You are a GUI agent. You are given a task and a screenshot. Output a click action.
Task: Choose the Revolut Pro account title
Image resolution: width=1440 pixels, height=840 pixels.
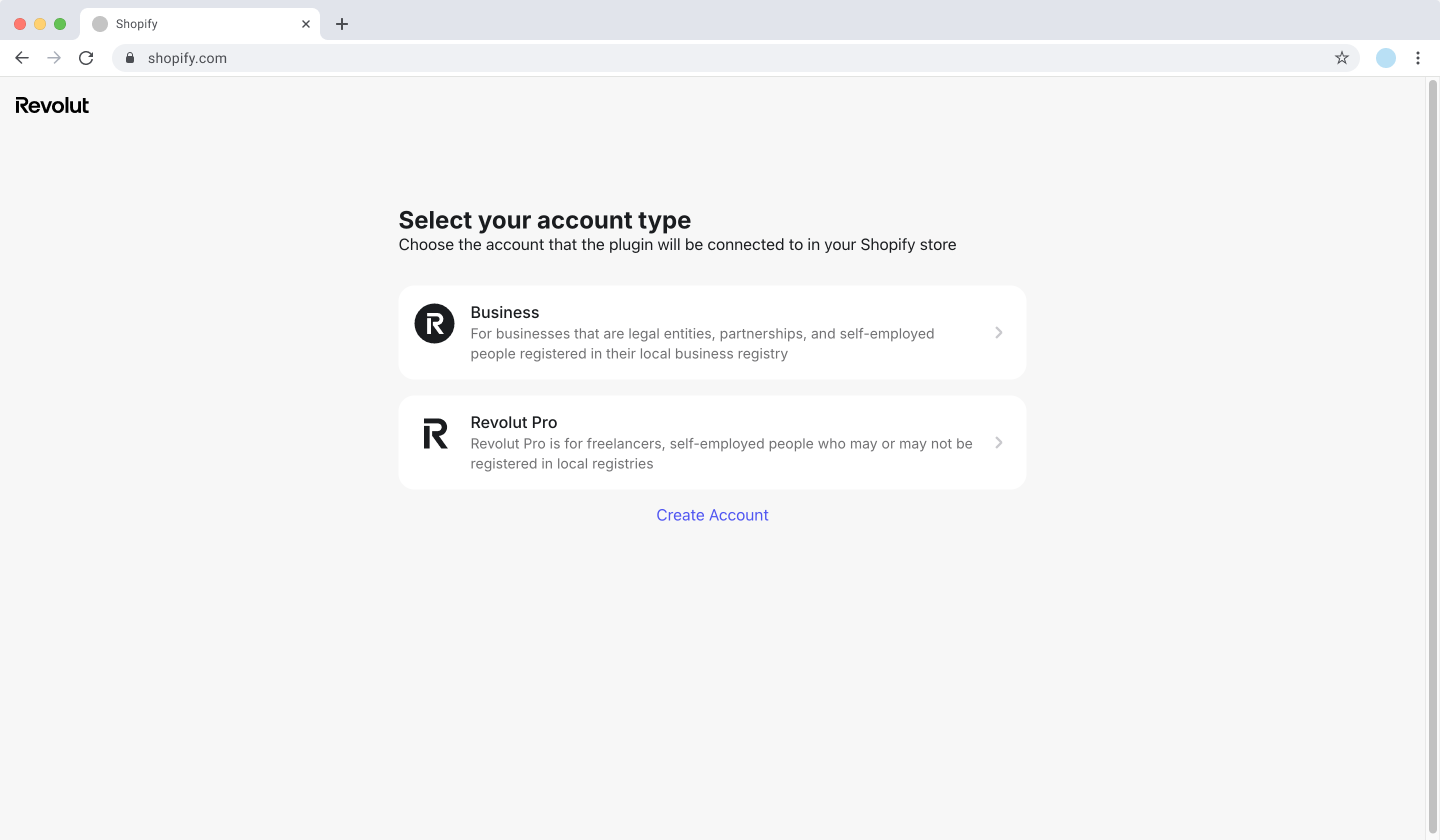(x=514, y=423)
